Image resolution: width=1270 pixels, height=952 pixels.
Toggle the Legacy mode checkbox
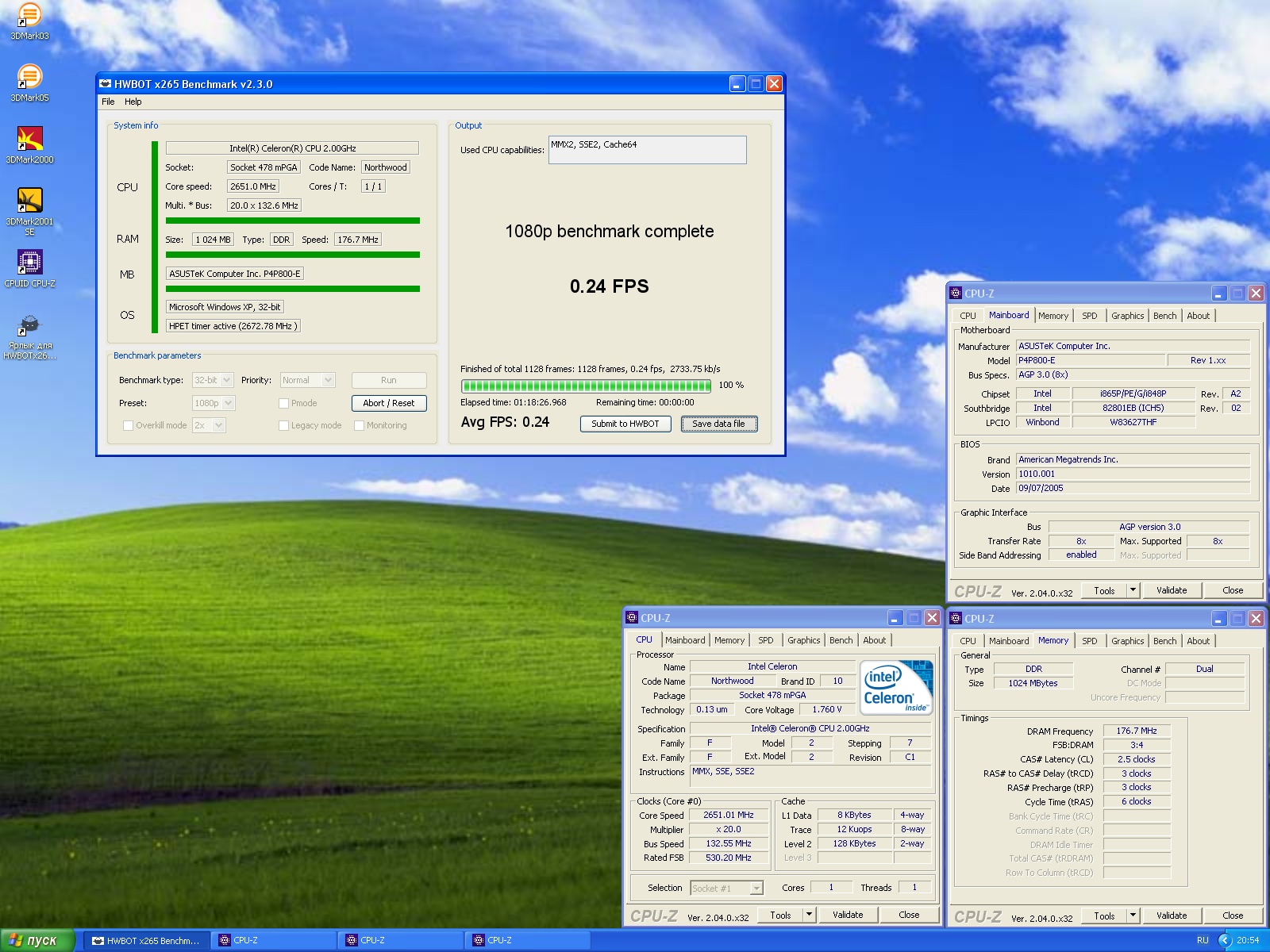point(283,425)
